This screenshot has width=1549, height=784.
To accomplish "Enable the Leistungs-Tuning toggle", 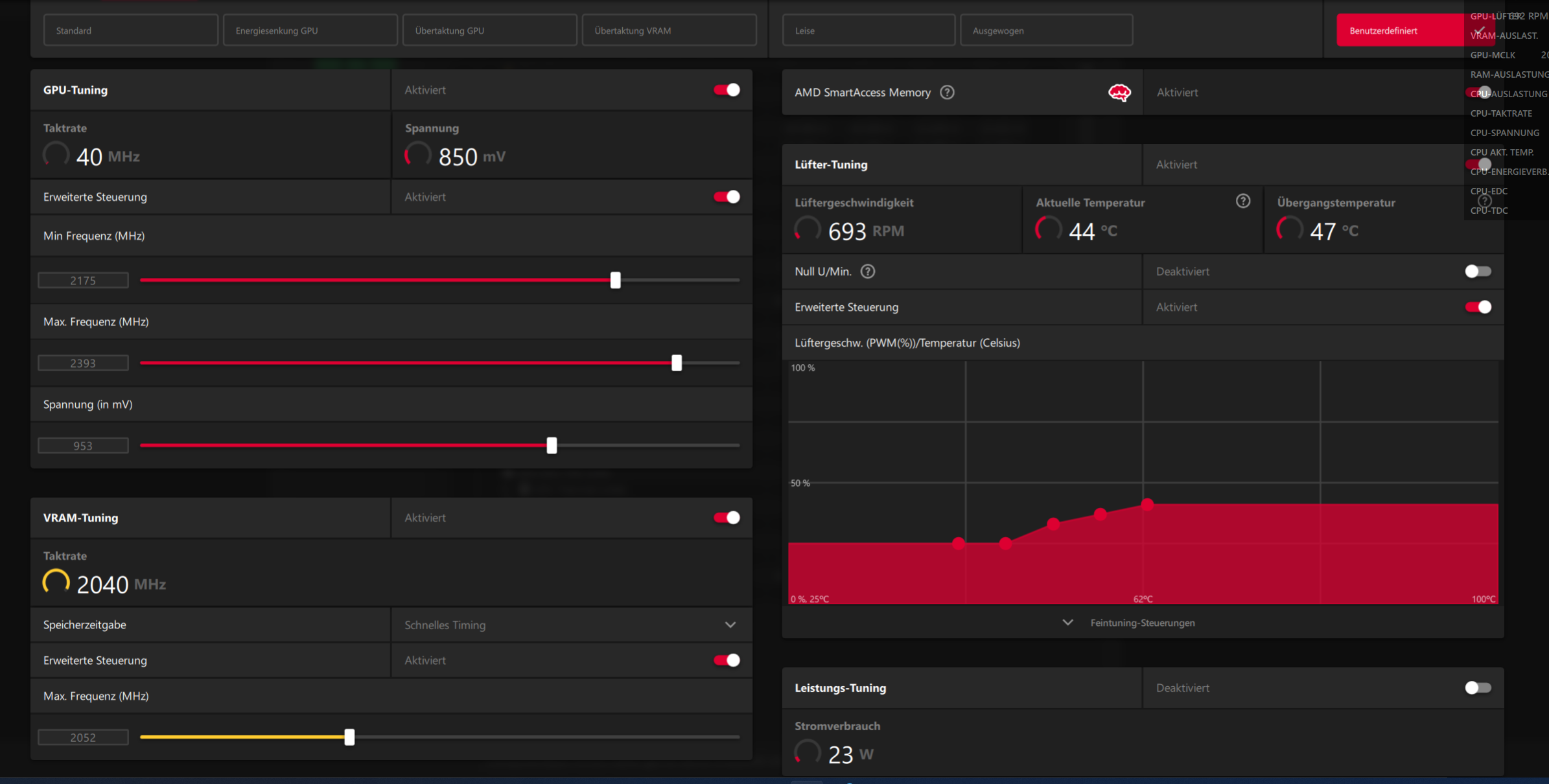I will click(1478, 688).
